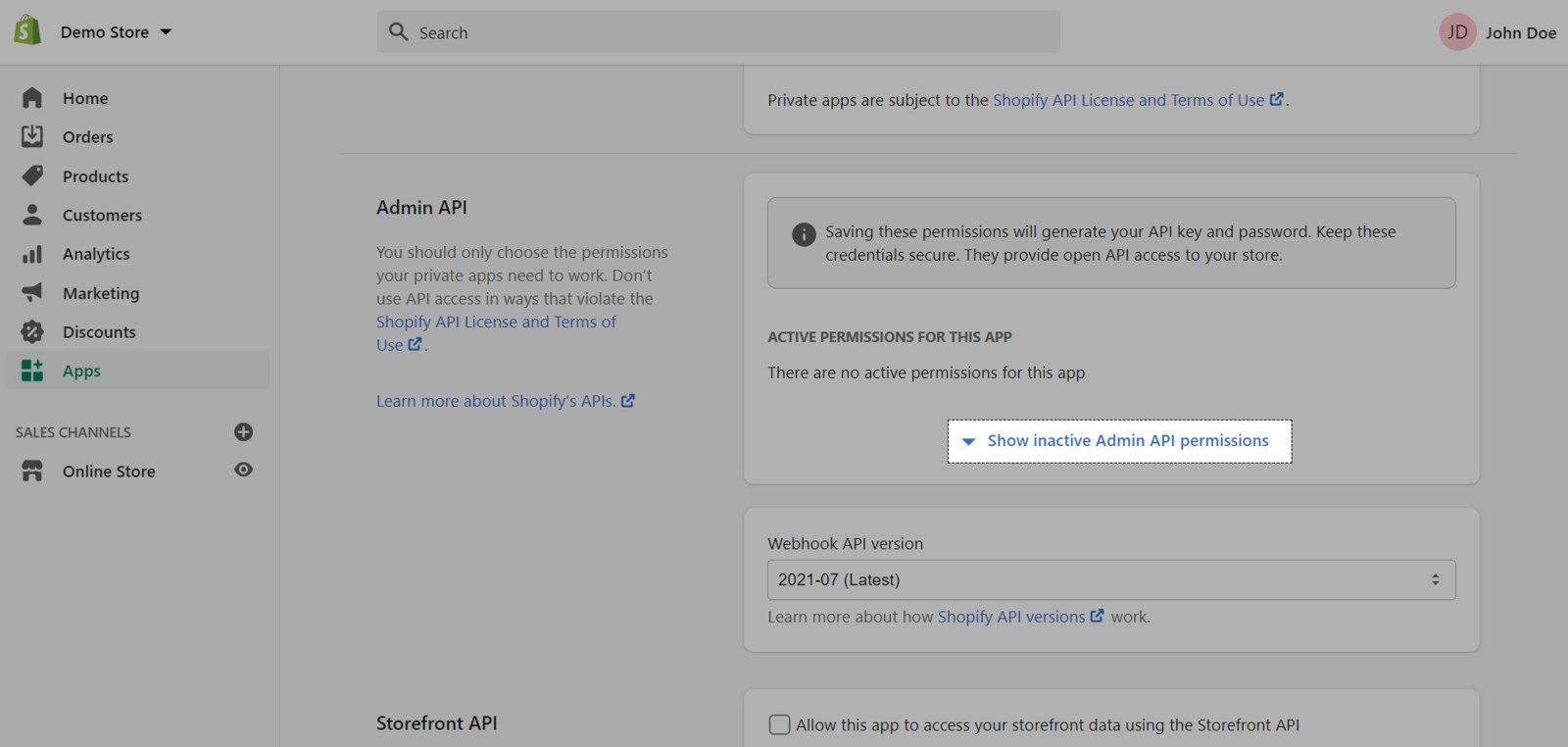Click the Customers person icon
Image resolution: width=1568 pixels, height=747 pixels.
32,214
